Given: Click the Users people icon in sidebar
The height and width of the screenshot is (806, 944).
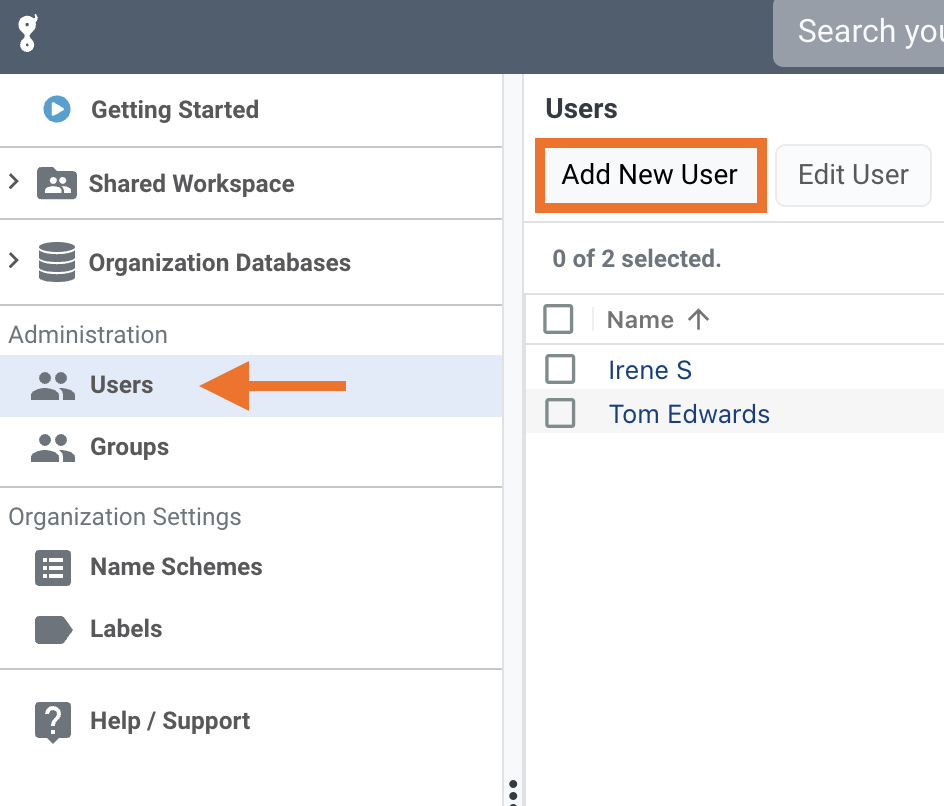Looking at the screenshot, I should pyautogui.click(x=53, y=386).
